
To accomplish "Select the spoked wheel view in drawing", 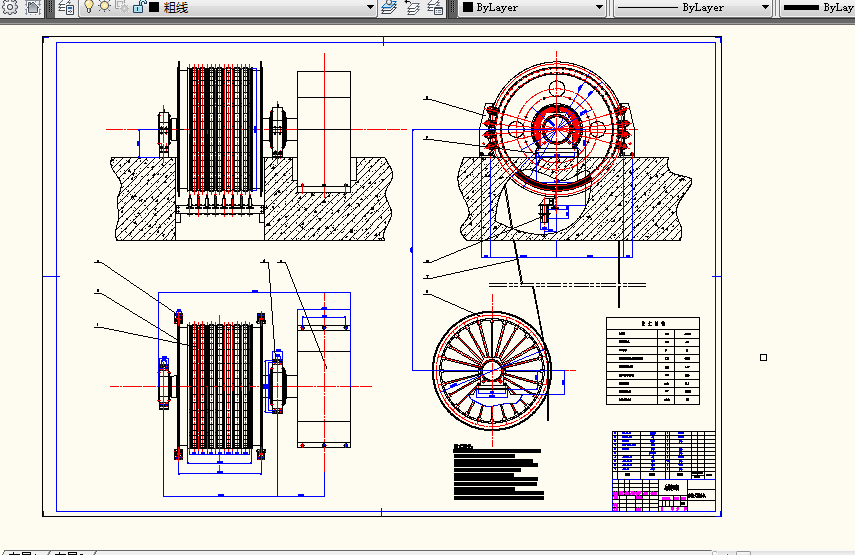I will (x=492, y=371).
